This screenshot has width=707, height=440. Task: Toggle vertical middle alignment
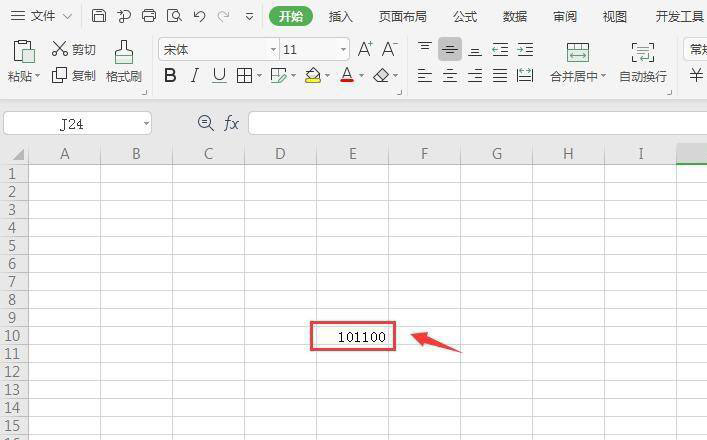click(450, 49)
